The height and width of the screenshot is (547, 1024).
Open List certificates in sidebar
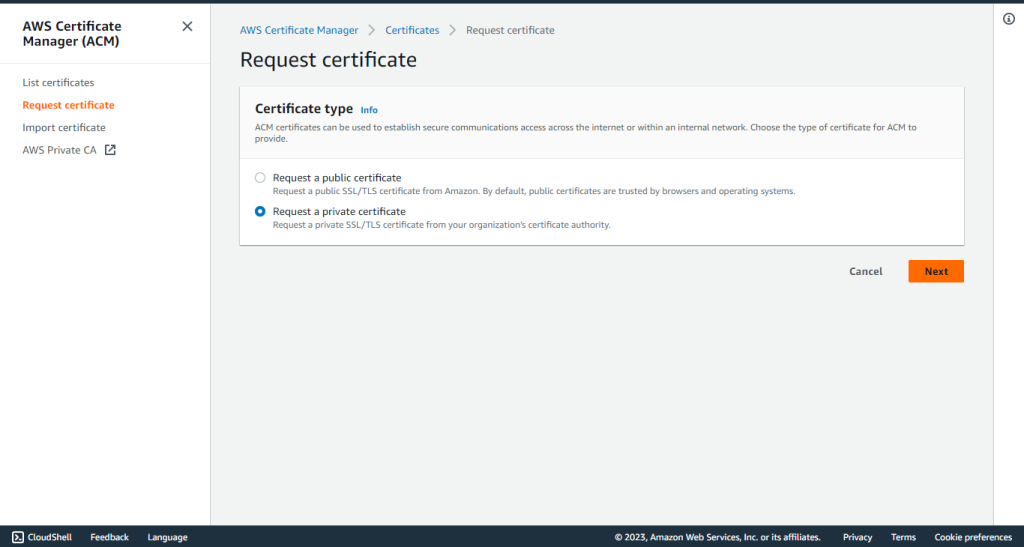point(58,82)
